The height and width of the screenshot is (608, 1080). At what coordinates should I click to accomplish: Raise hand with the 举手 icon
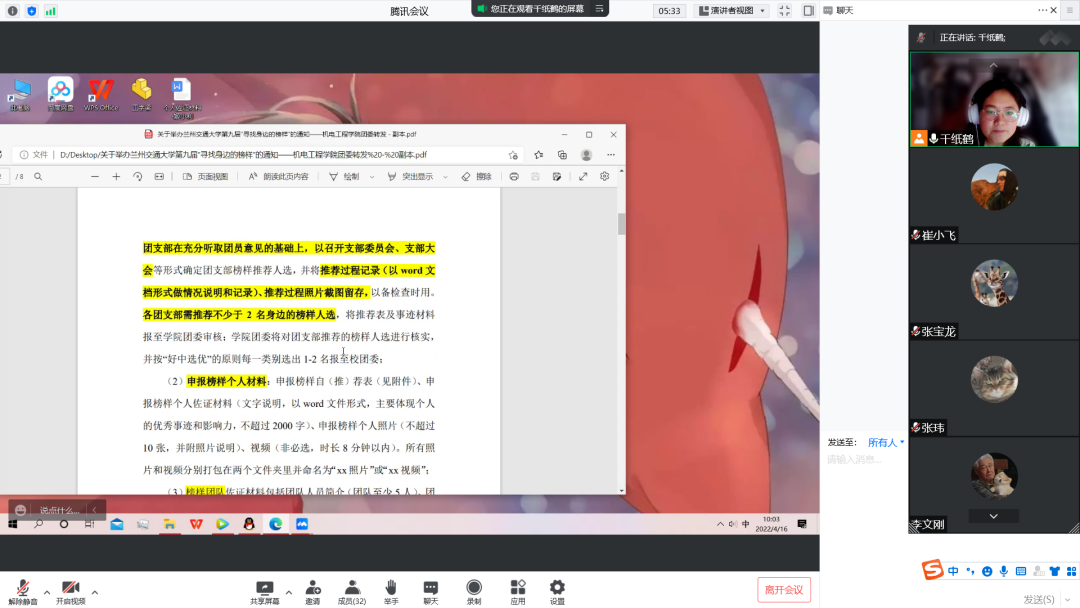click(x=391, y=588)
